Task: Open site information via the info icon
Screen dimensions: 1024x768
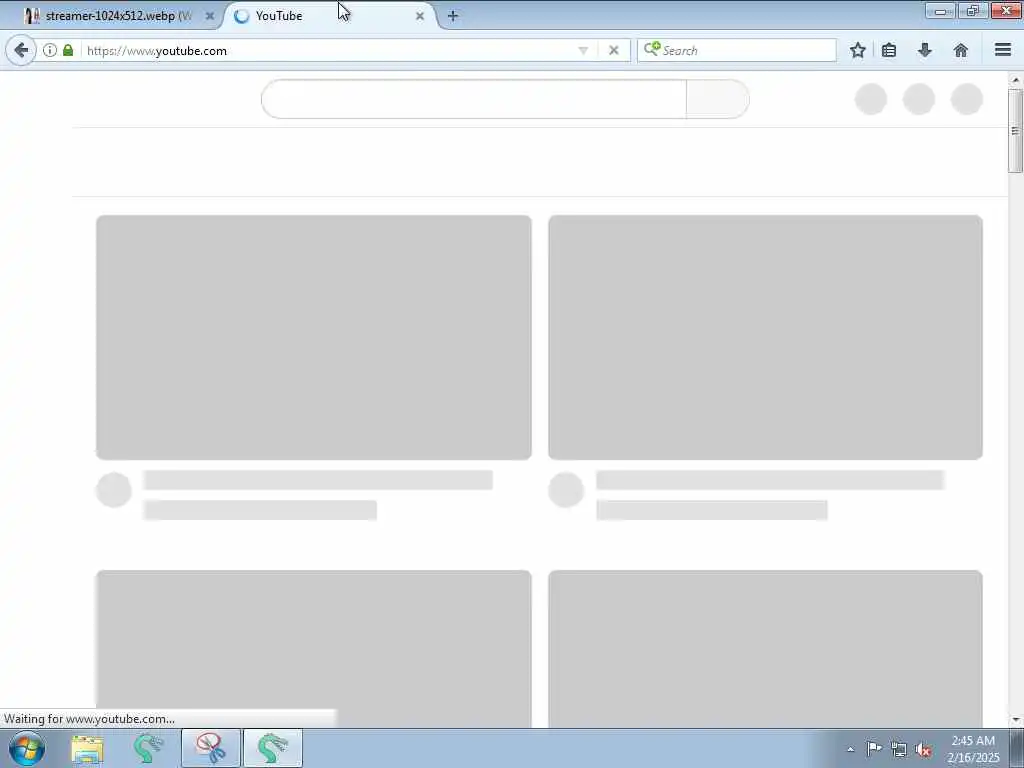Action: point(50,50)
